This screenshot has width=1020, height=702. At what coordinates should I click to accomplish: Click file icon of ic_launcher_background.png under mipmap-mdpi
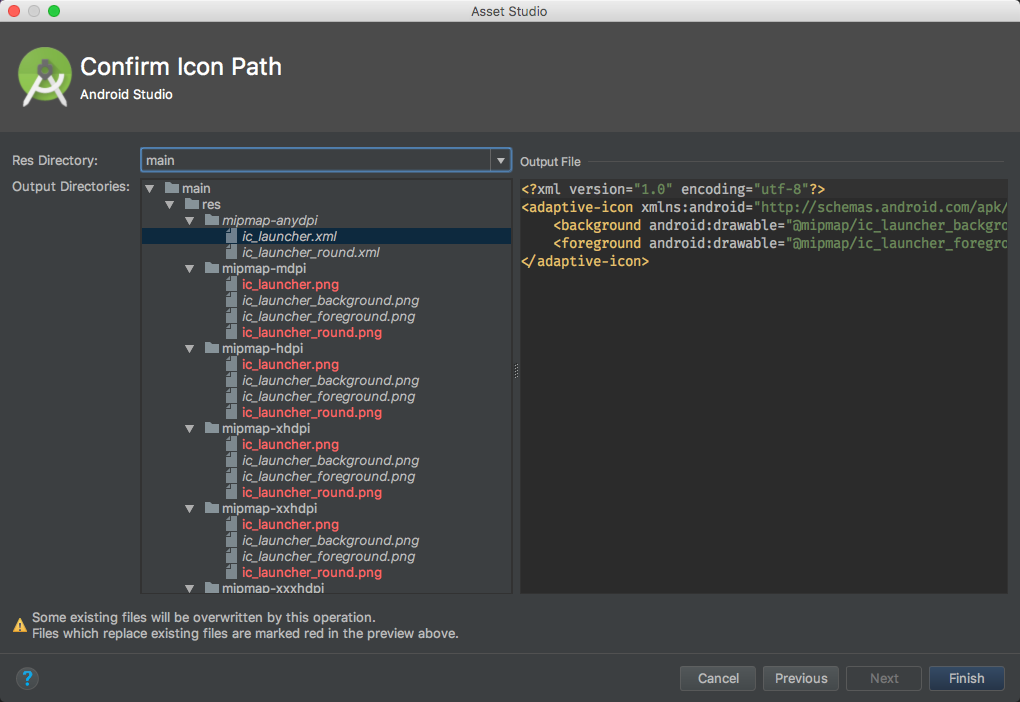point(232,301)
